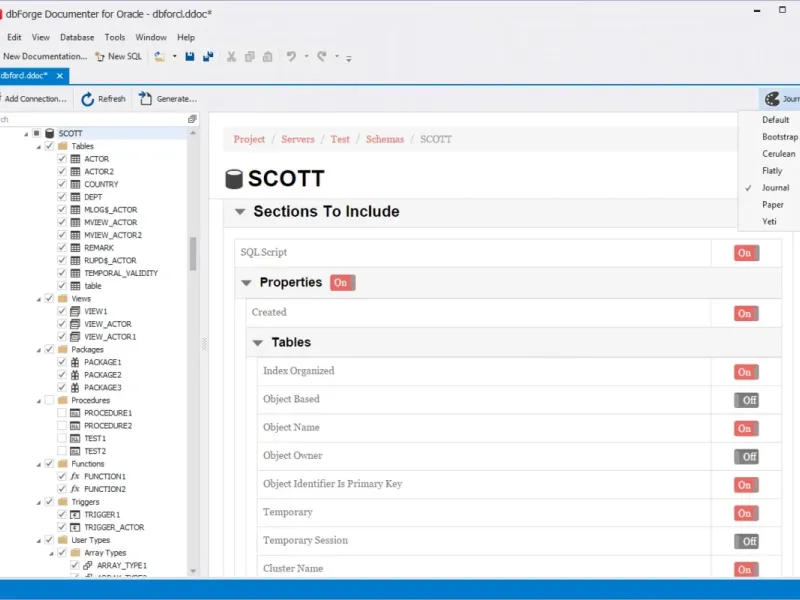The height and width of the screenshot is (600, 800).
Task: Click the Save icon in toolbar
Action: coord(190,57)
